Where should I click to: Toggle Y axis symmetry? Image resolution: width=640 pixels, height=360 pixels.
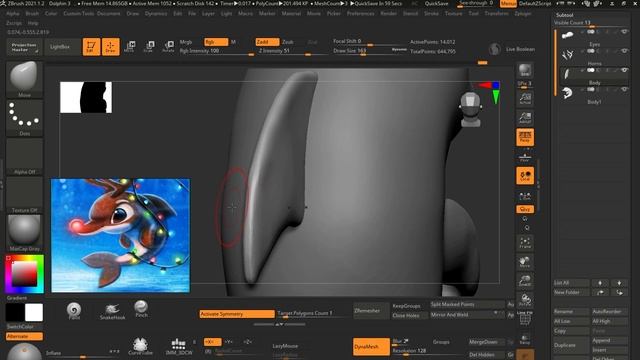(x=229, y=342)
